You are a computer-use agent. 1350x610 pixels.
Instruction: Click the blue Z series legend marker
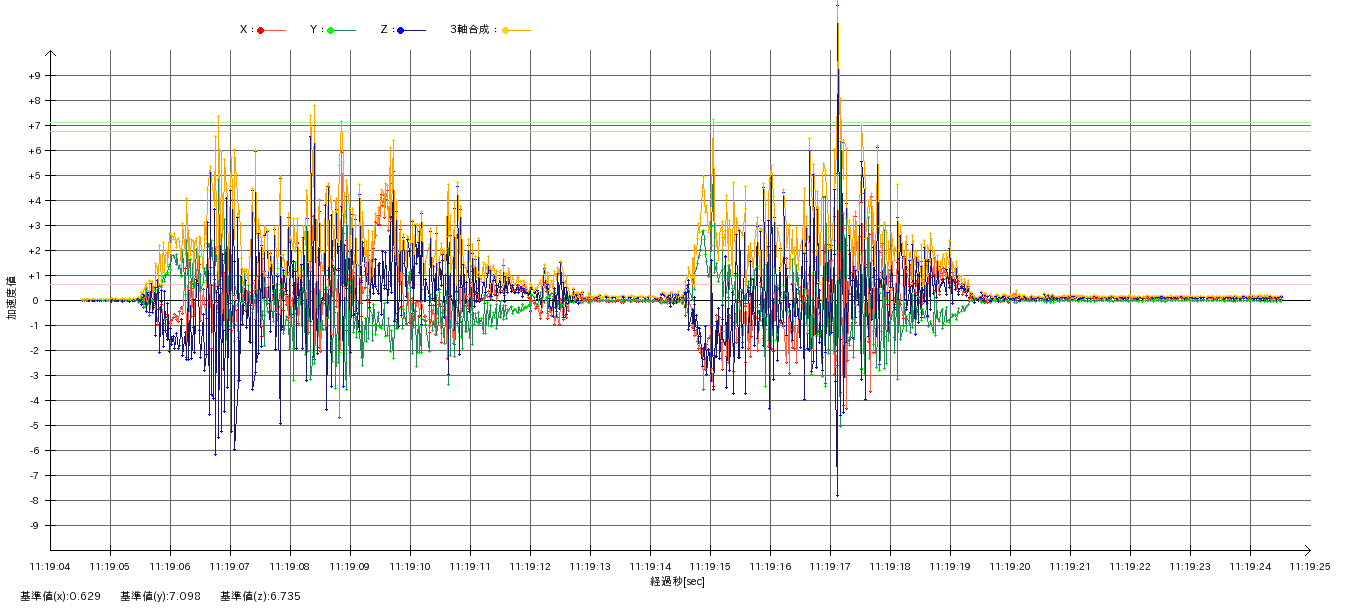tap(401, 30)
